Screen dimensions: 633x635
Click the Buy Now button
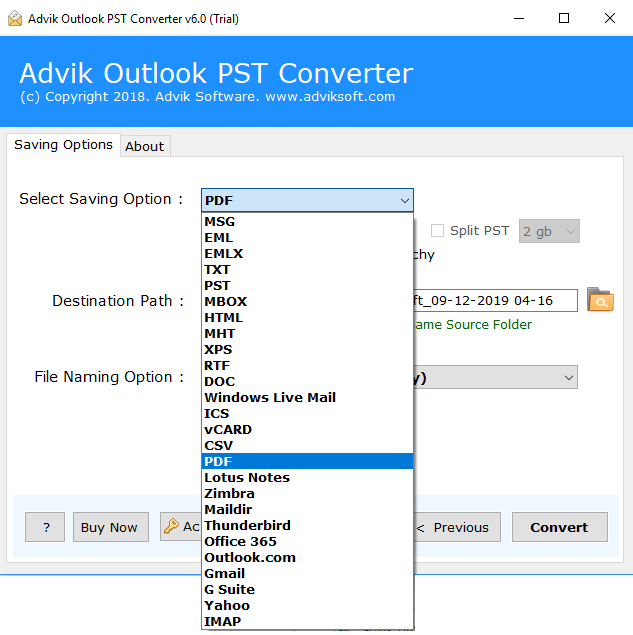[111, 527]
